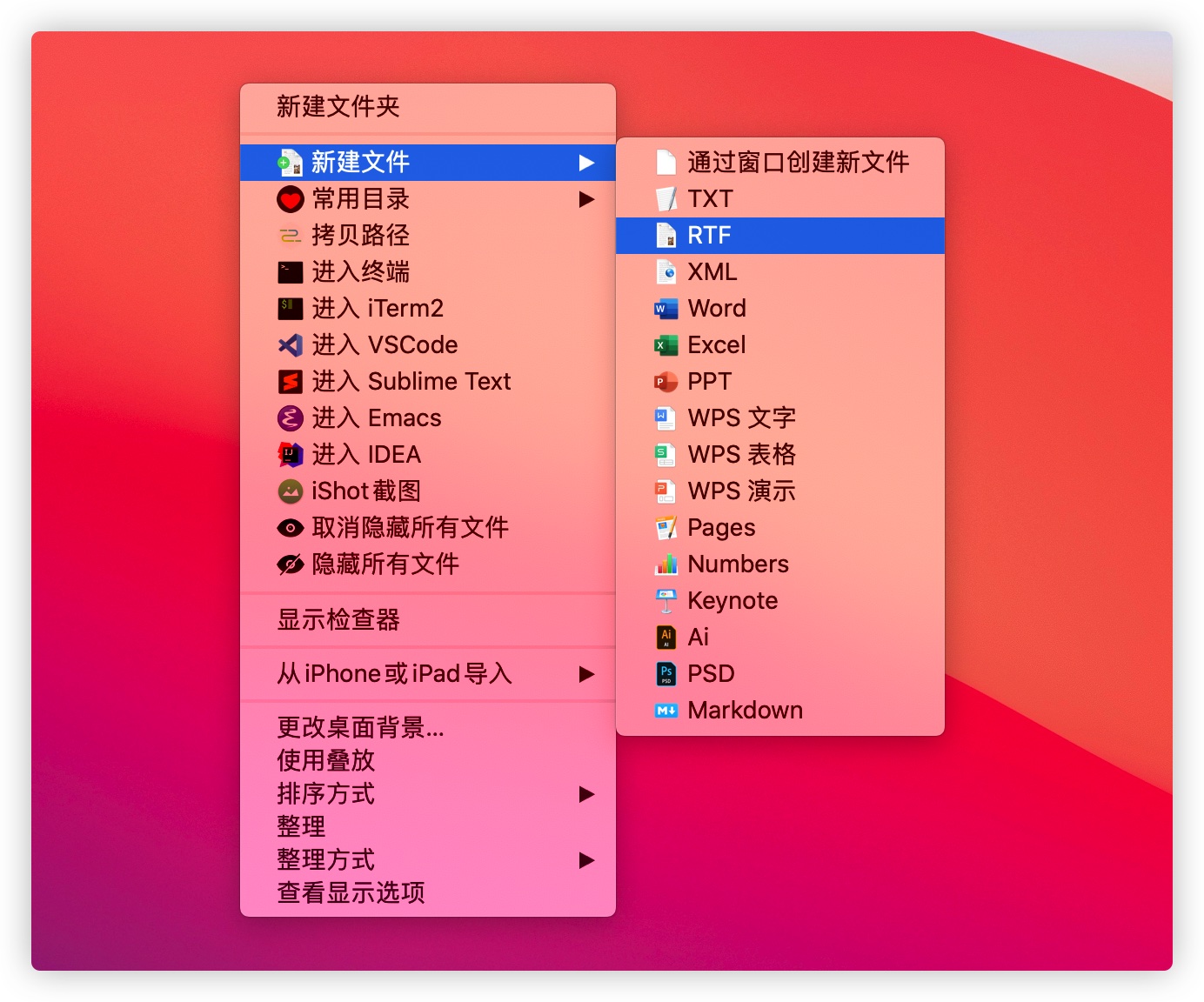The image size is (1204, 1002).
Task: Click the 进入 Emacs label
Action: tap(377, 418)
